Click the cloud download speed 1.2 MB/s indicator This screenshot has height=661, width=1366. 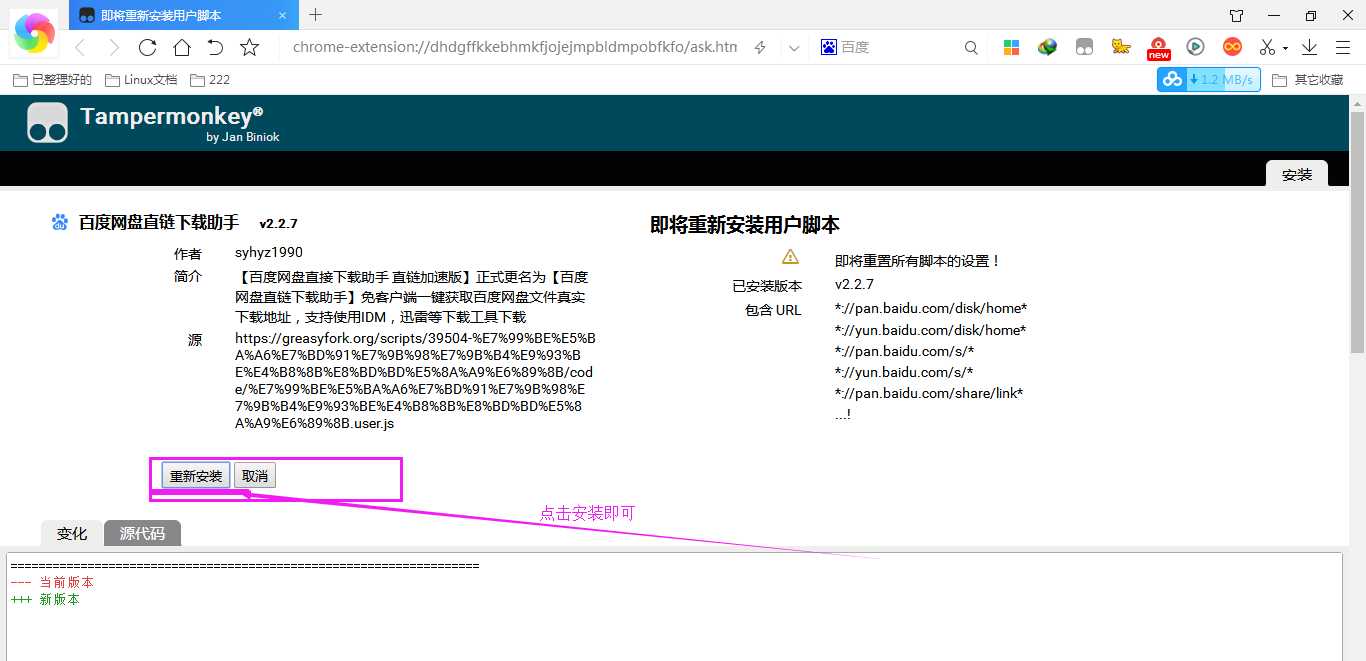point(1209,80)
